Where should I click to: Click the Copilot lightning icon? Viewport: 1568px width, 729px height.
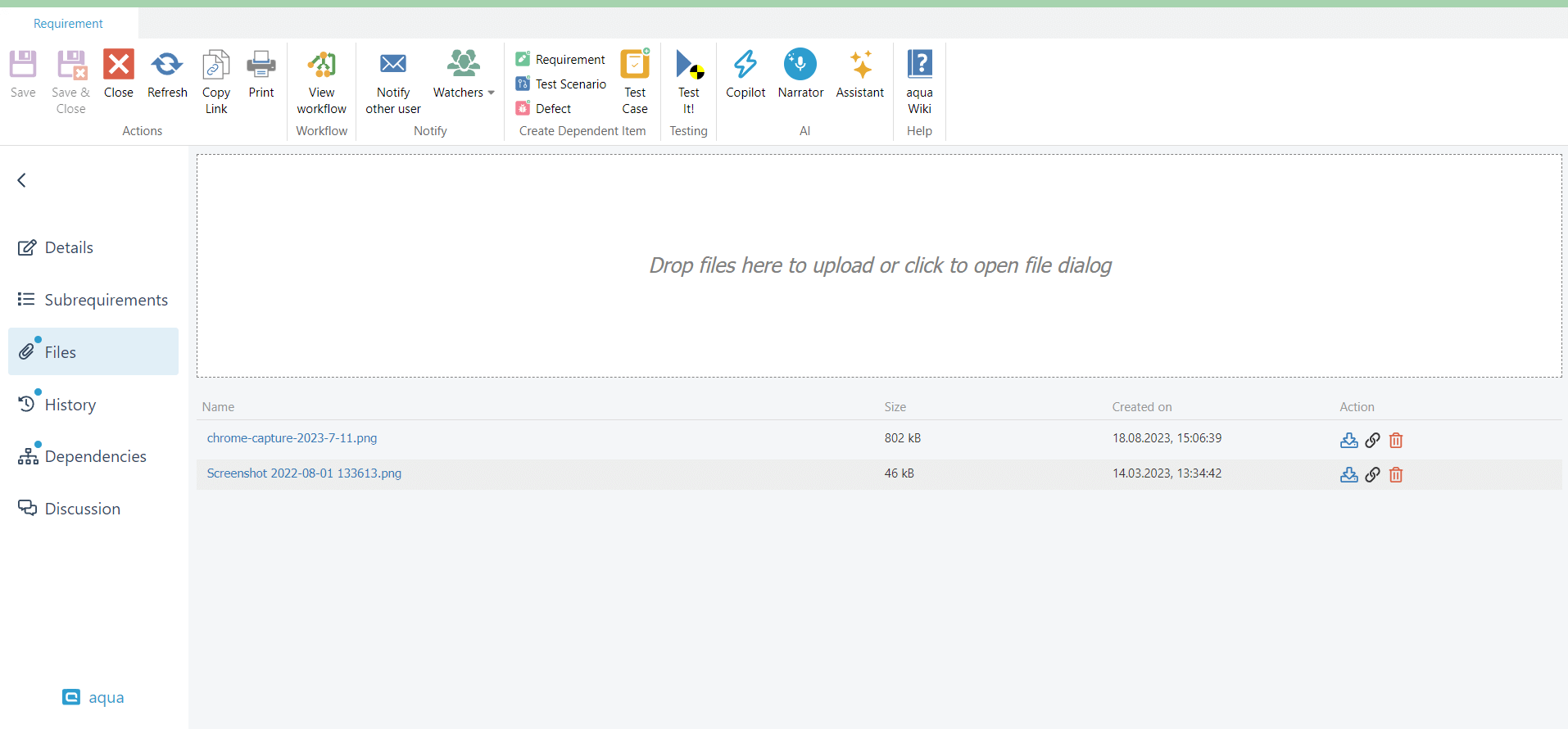point(745,66)
